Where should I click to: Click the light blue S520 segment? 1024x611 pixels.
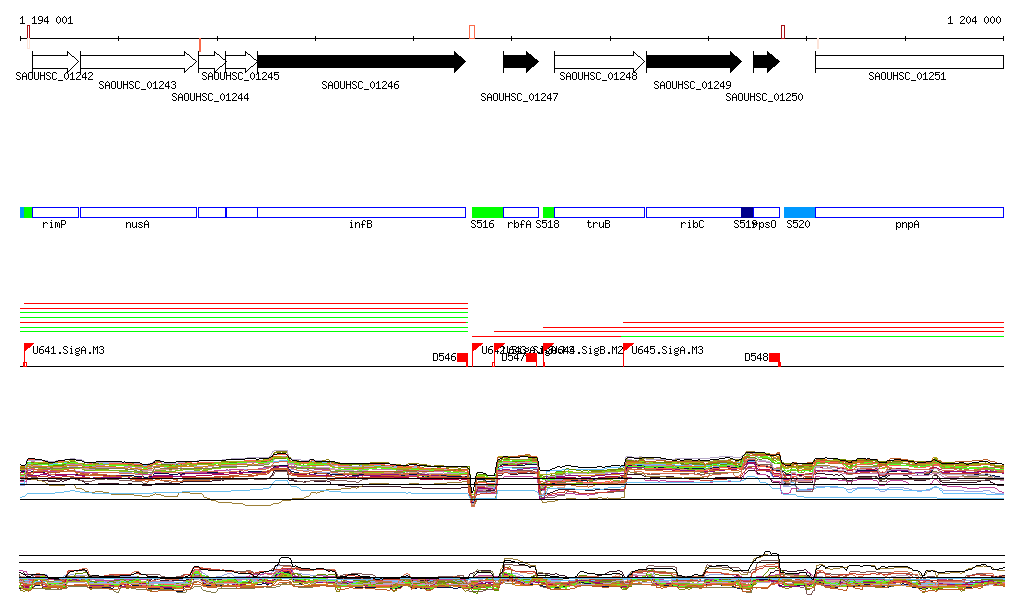(x=799, y=212)
